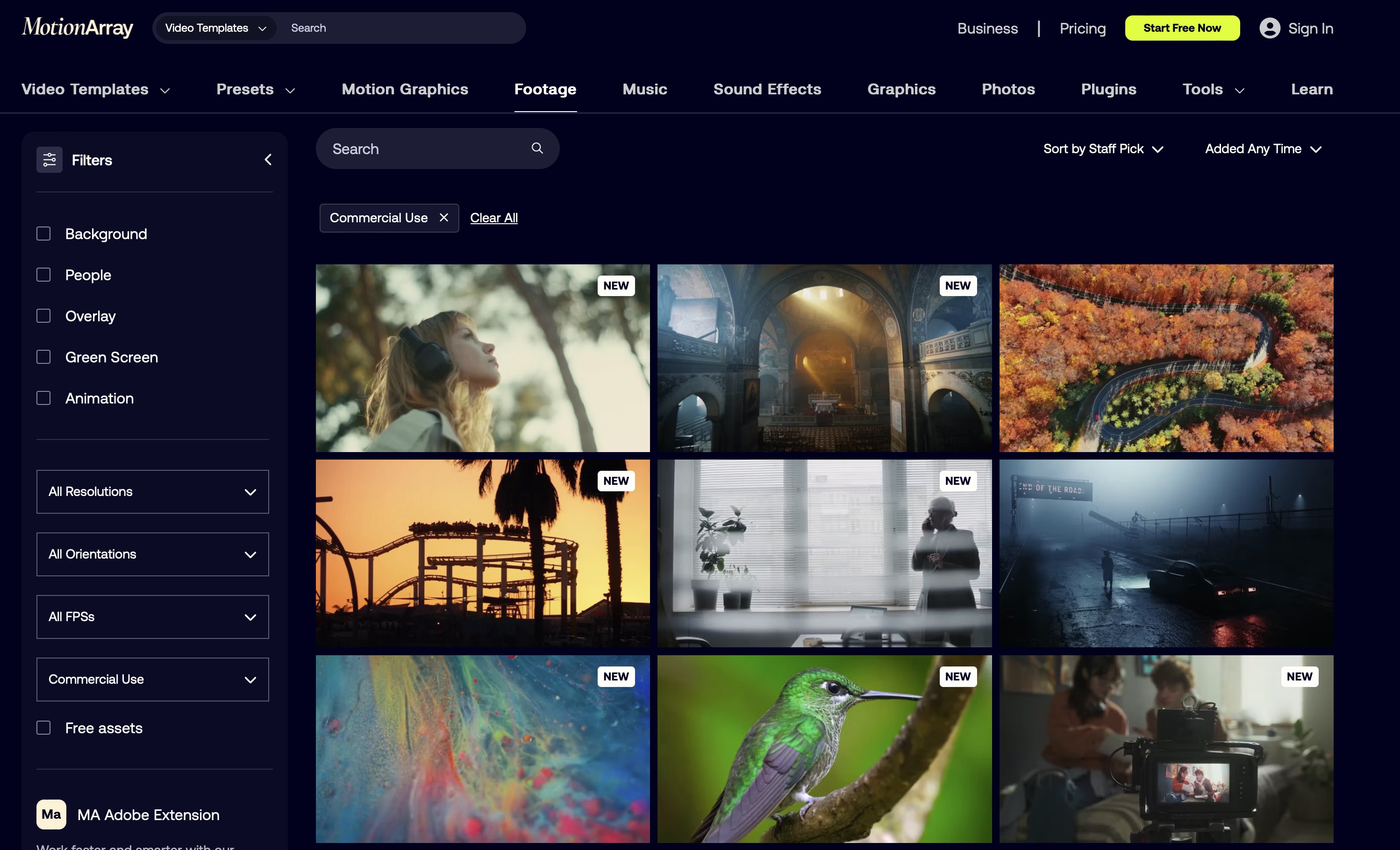Click the Start Free Now button
The height and width of the screenshot is (850, 1400).
click(x=1182, y=28)
